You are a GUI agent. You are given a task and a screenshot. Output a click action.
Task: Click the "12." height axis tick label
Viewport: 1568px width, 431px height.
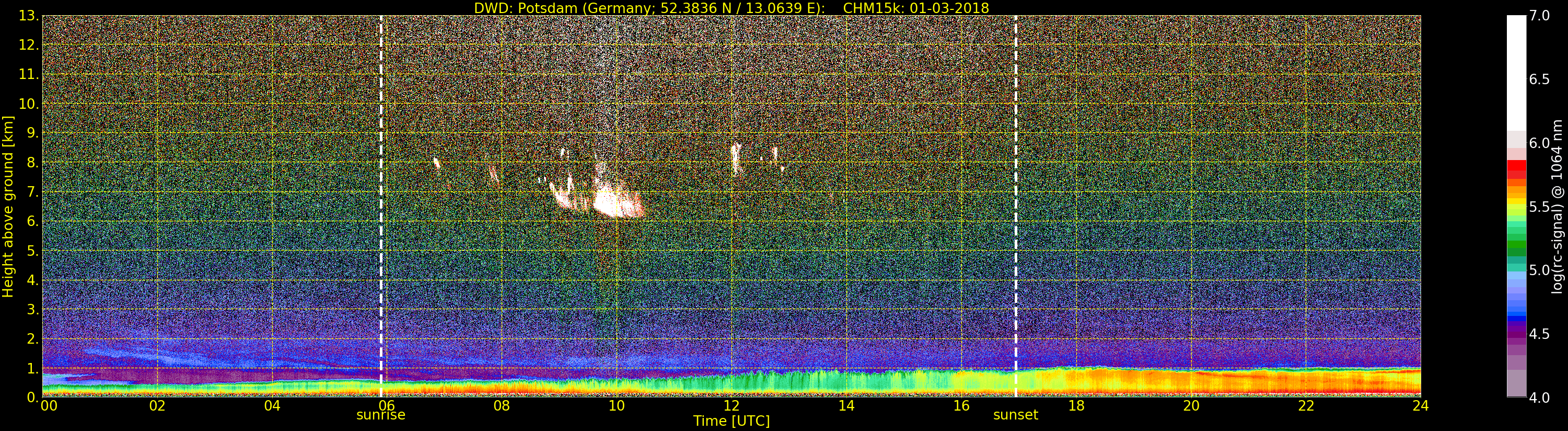[29, 45]
